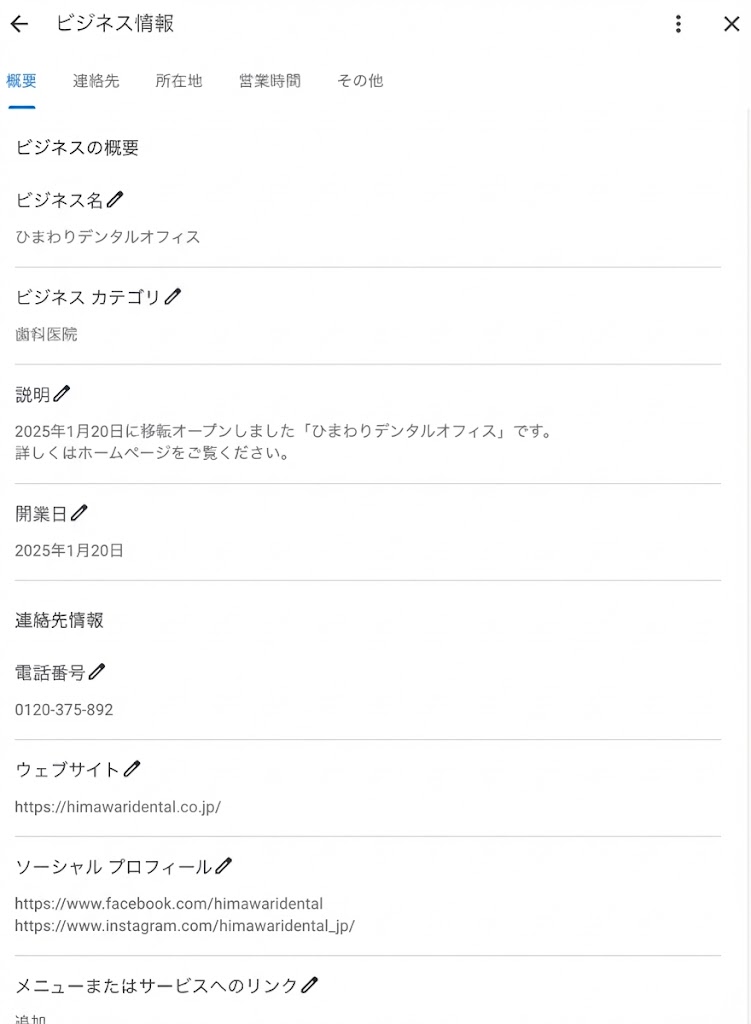Edit business name with pencil icon

tap(115, 200)
